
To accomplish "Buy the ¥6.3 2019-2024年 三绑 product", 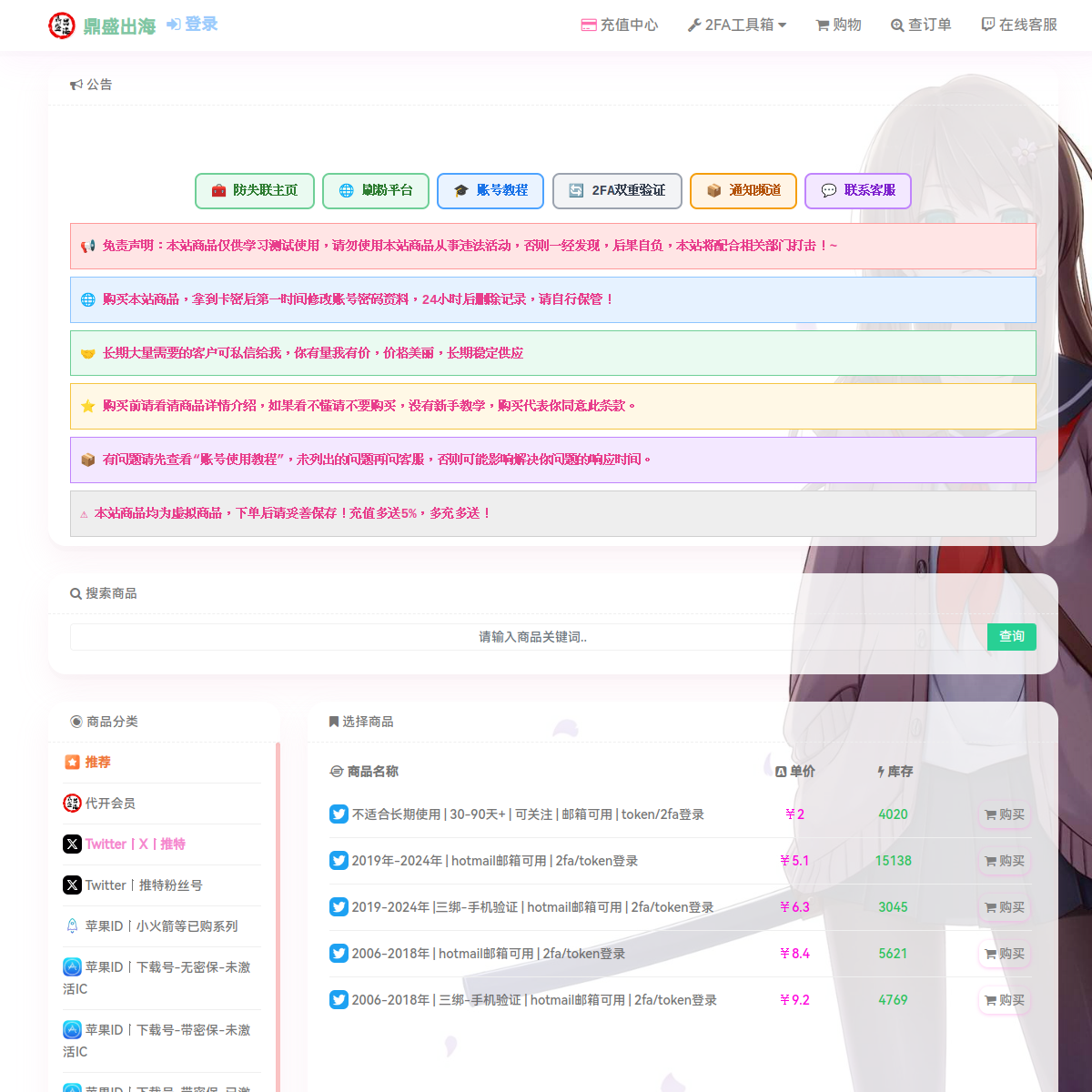I will [x=1005, y=908].
